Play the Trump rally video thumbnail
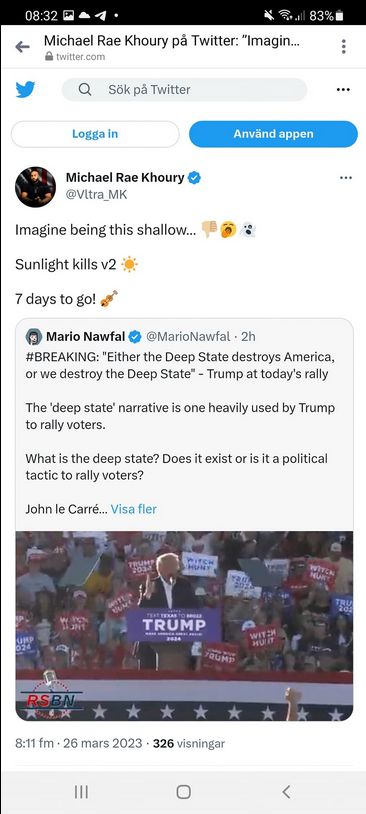 (x=184, y=626)
